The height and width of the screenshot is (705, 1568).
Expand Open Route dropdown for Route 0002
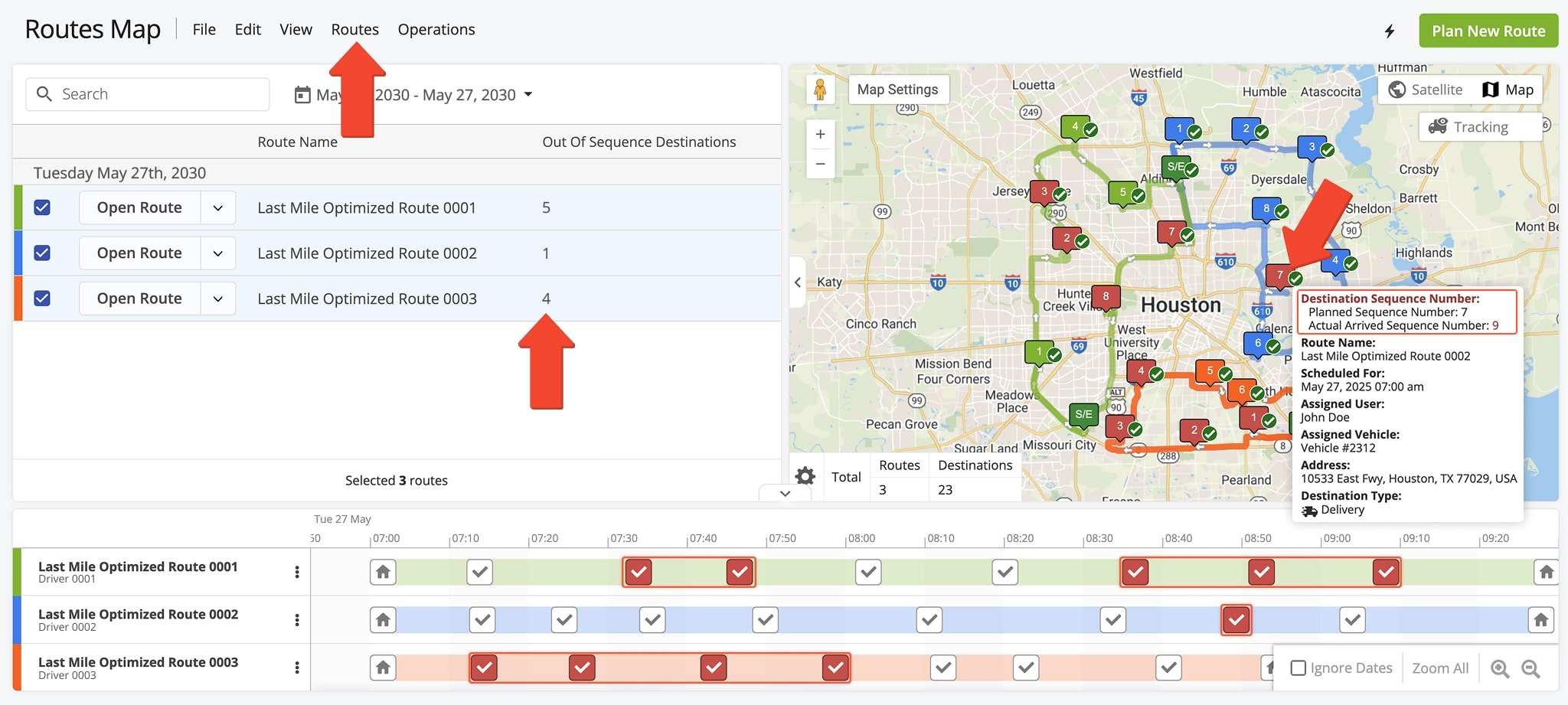(218, 253)
